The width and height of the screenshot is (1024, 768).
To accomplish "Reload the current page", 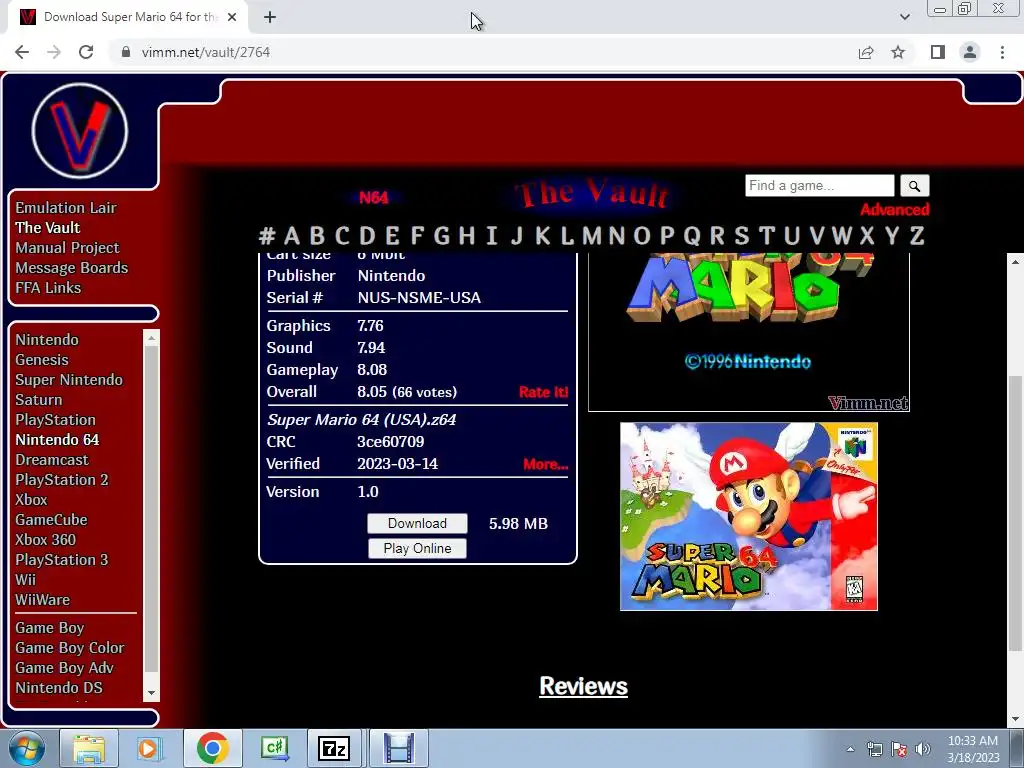I will [x=86, y=52].
